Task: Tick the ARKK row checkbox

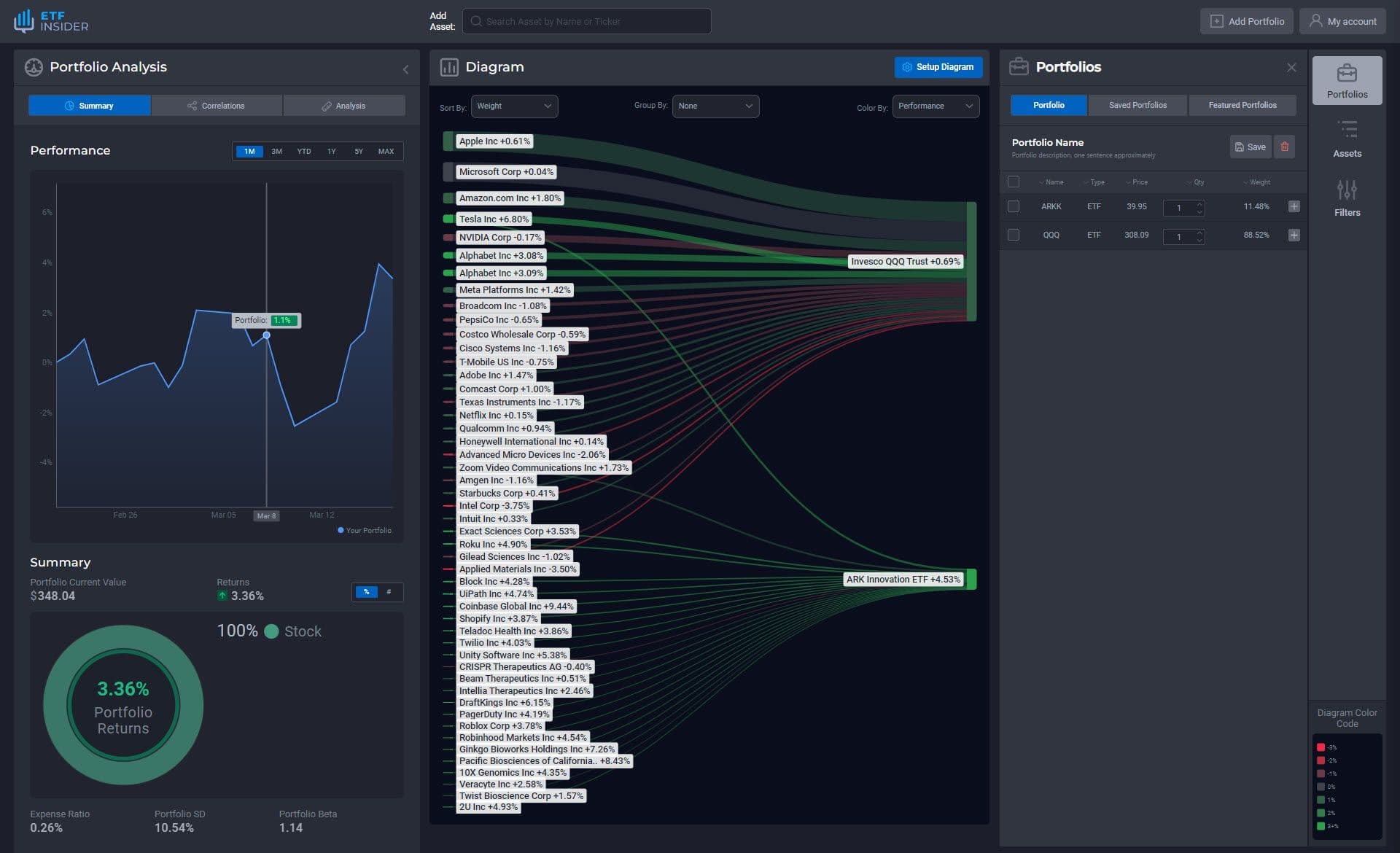Action: [1013, 206]
